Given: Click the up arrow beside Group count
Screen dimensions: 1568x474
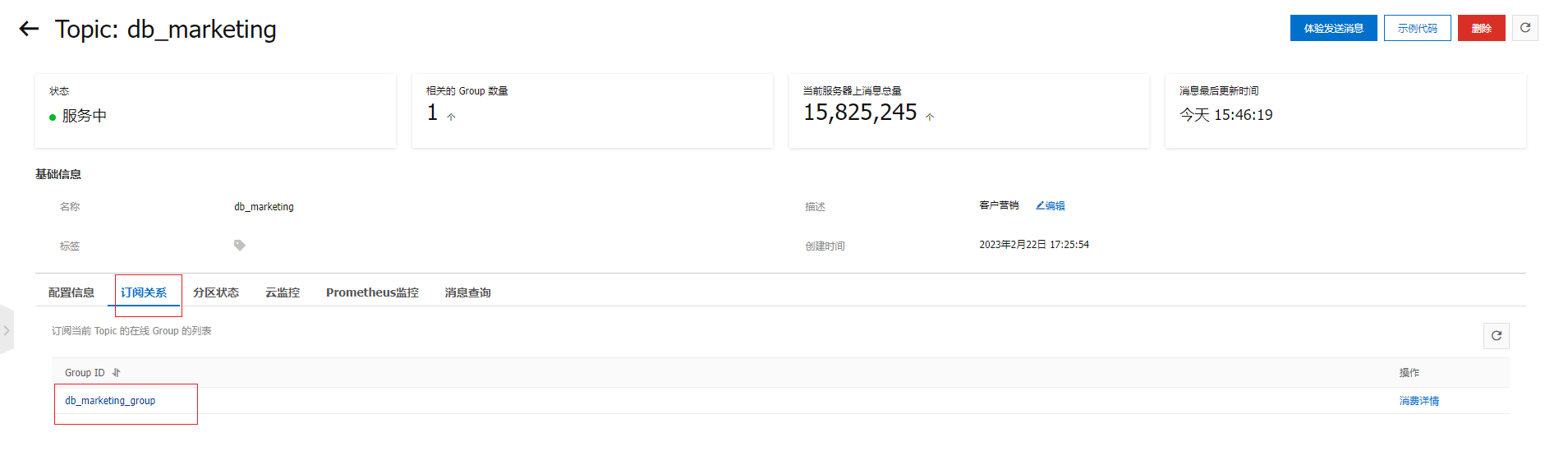Looking at the screenshot, I should click(x=451, y=117).
